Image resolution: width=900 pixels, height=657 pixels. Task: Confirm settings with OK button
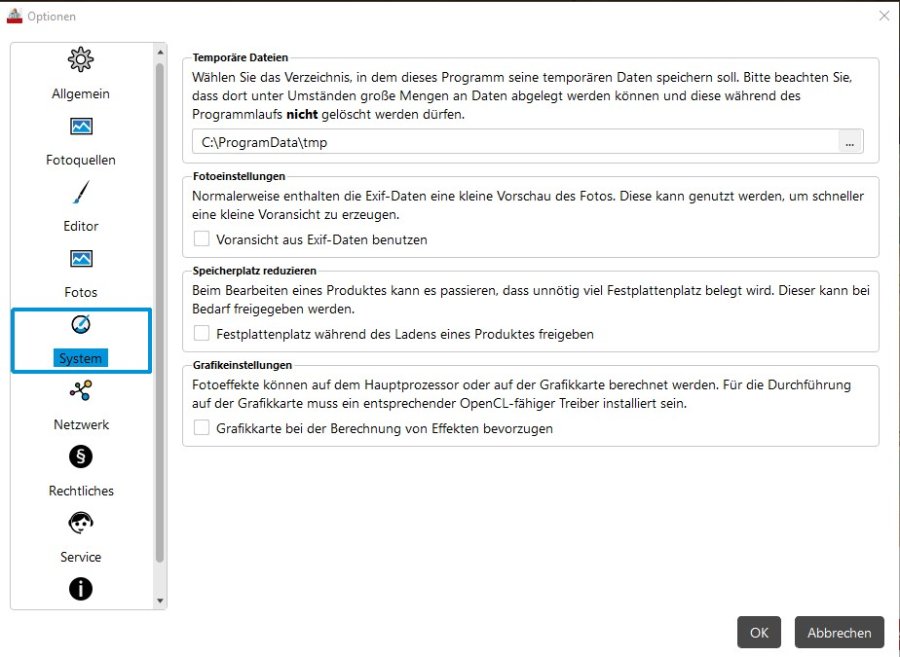point(759,632)
